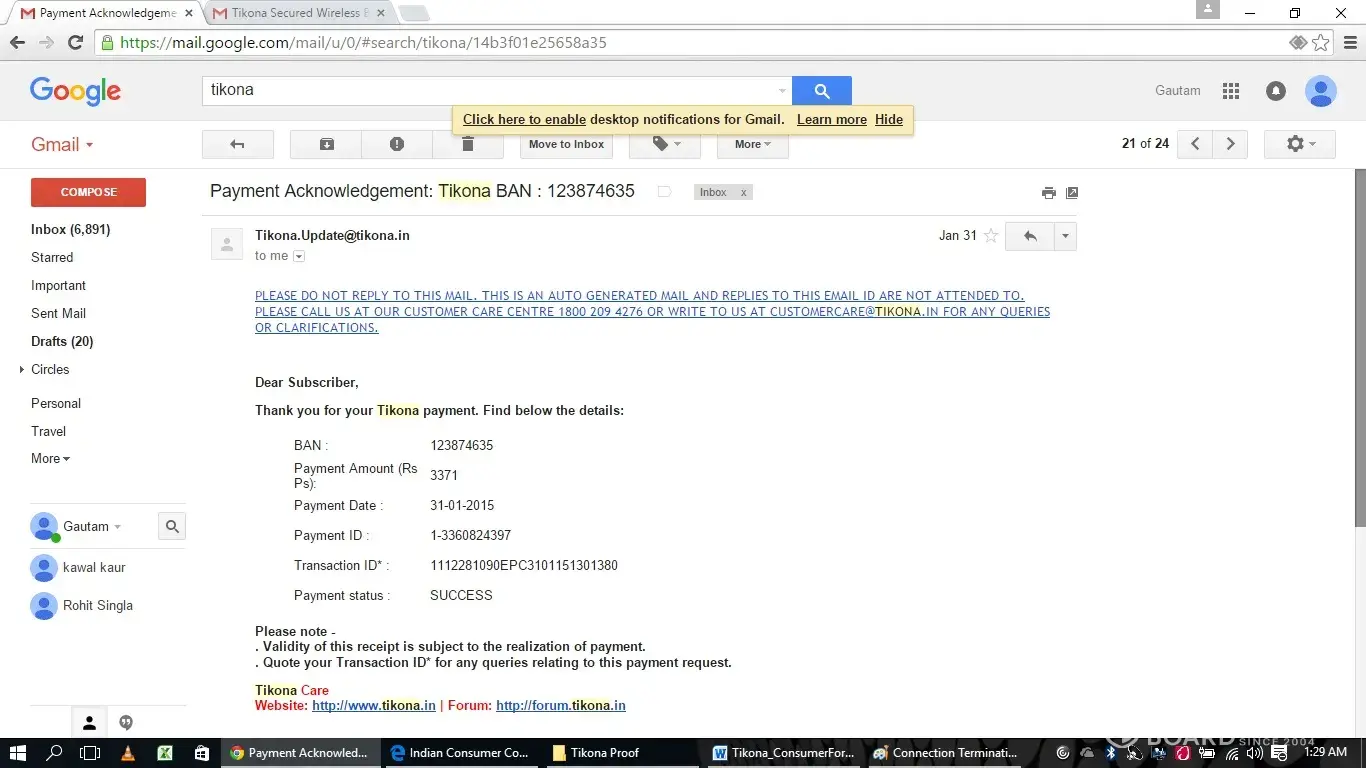Open Excel from the taskbar

click(165, 753)
